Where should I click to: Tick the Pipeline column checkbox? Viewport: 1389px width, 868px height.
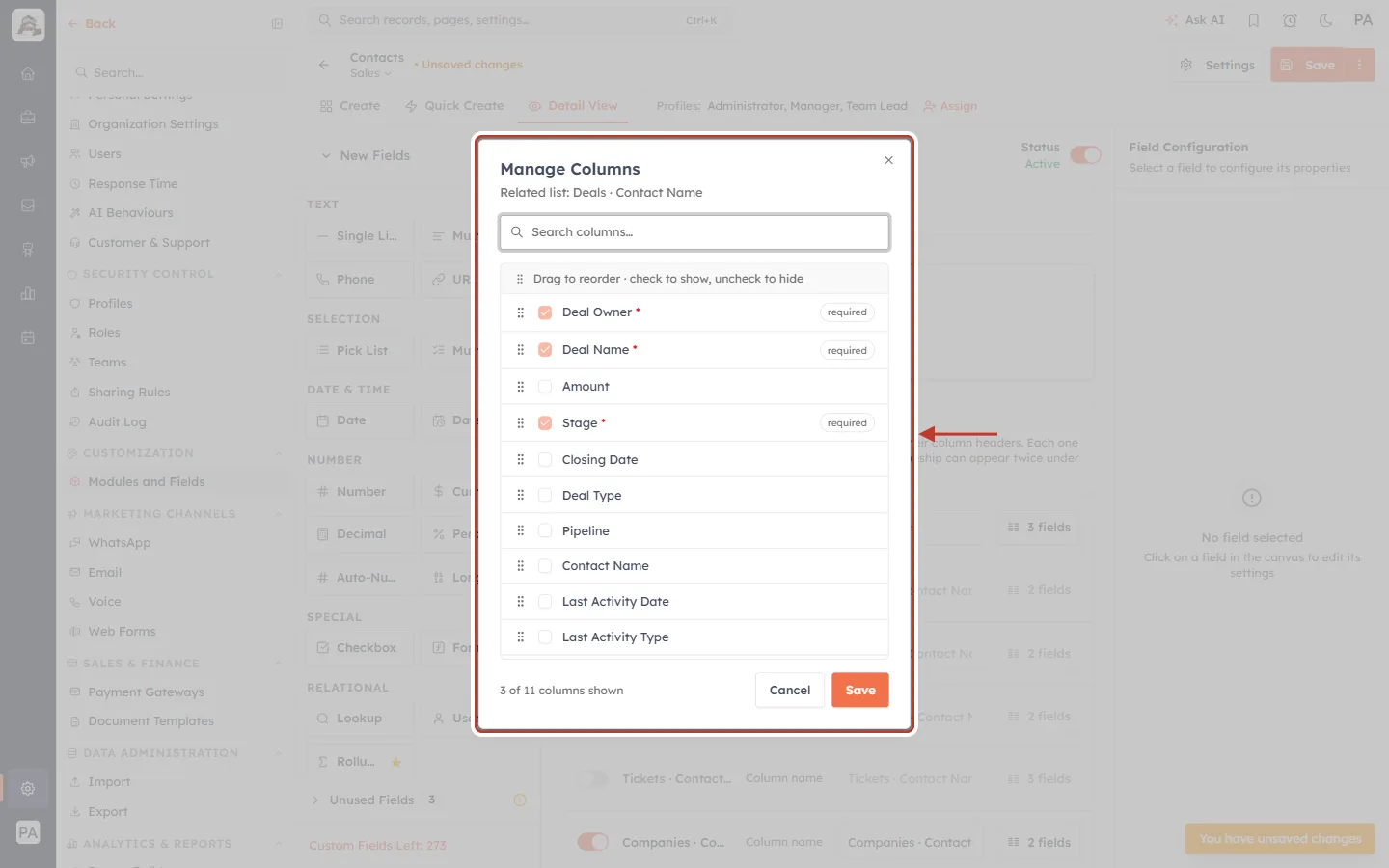click(x=545, y=531)
